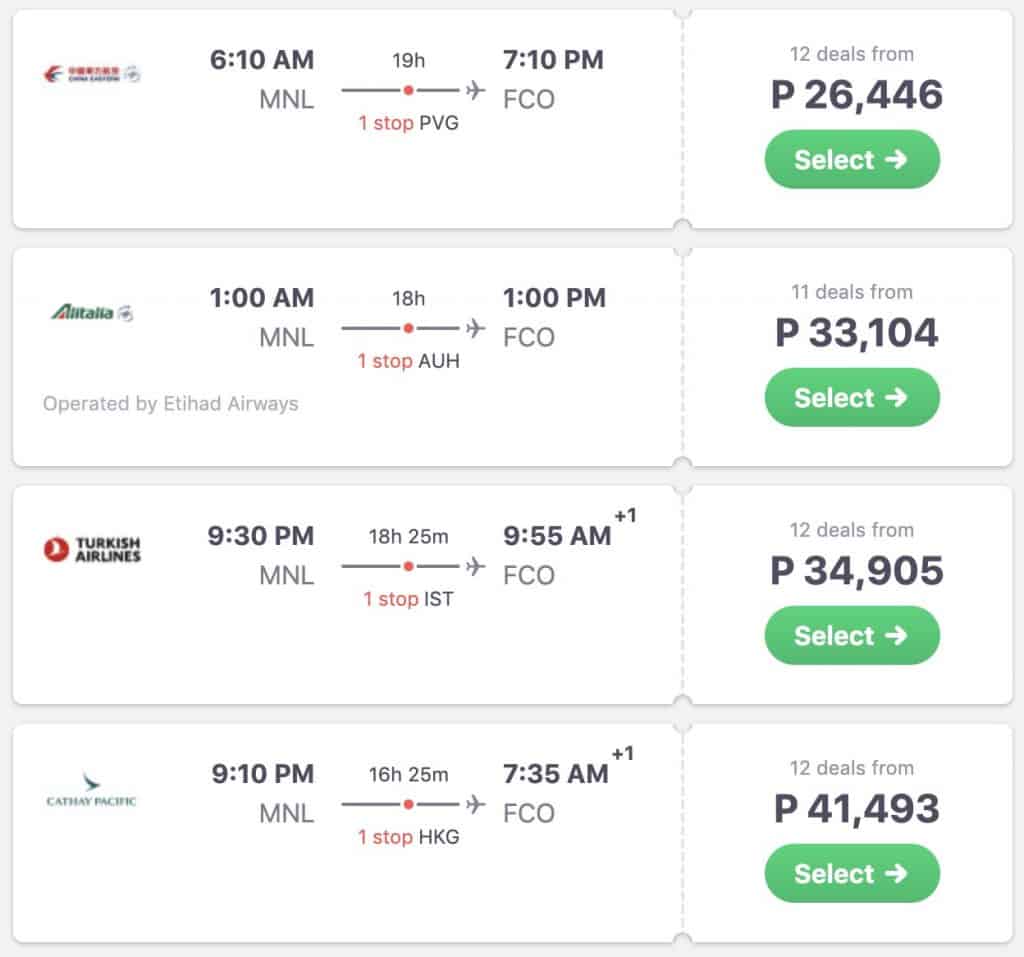The image size is (1024, 957).
Task: Open the '1 stop IST' layover details
Action: point(408,599)
